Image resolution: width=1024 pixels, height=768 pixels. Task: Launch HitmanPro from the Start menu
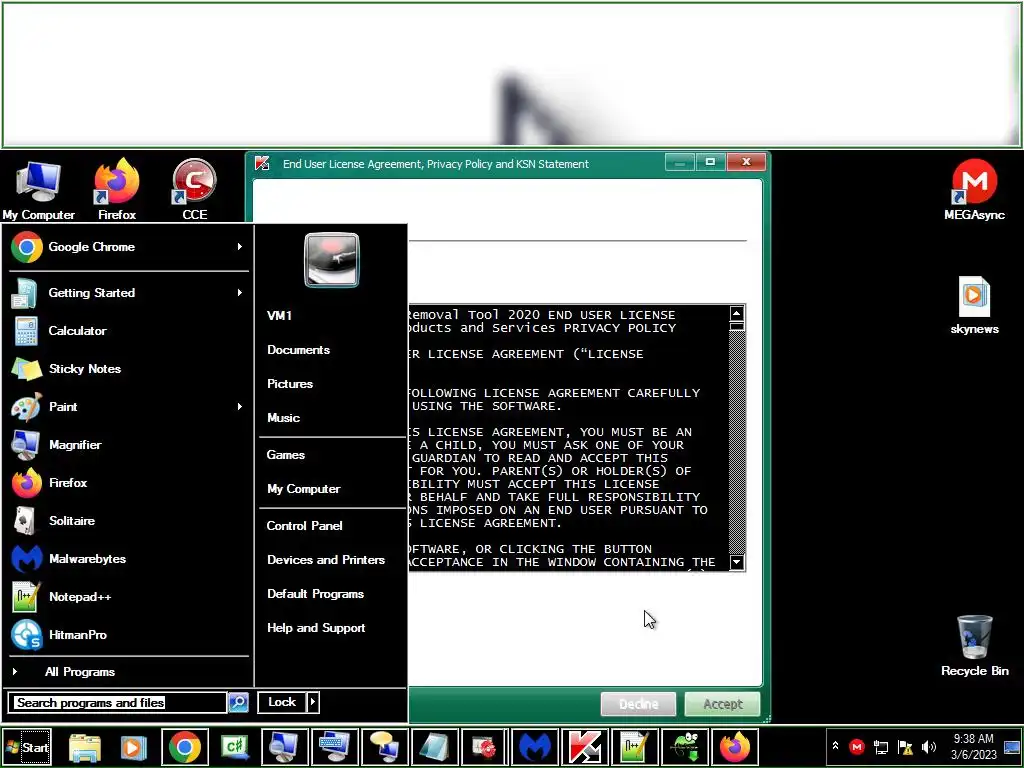pos(127,634)
